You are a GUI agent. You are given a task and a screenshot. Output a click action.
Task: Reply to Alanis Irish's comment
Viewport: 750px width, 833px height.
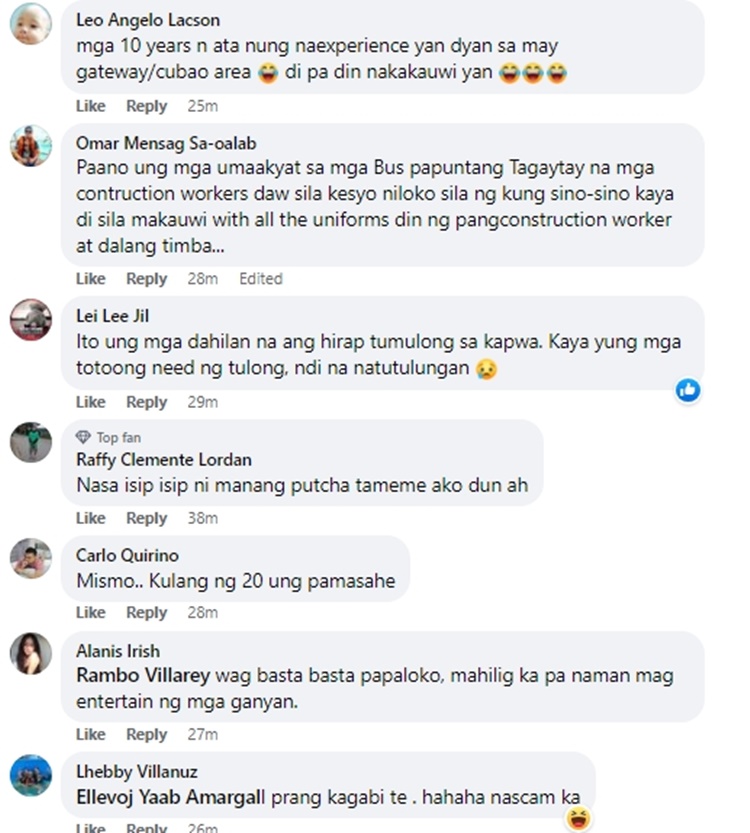(x=146, y=735)
